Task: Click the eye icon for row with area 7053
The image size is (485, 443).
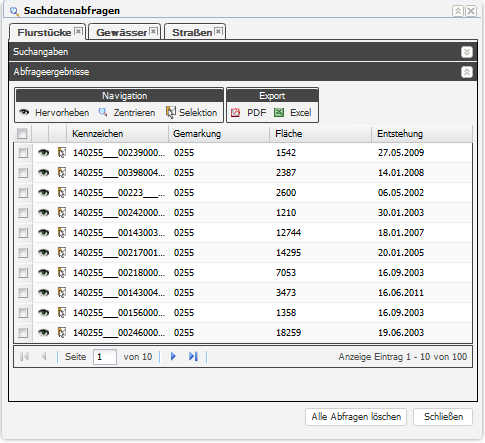Action: pos(43,273)
